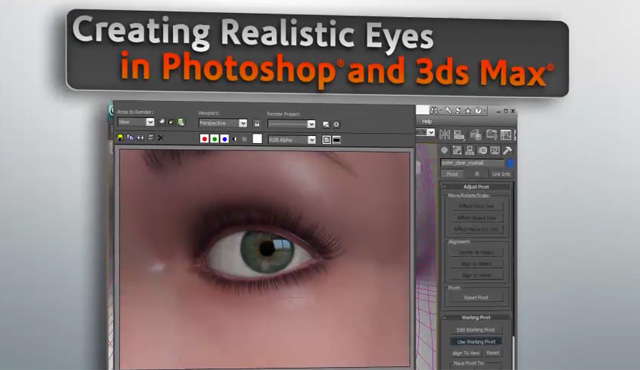The width and height of the screenshot is (640, 370).
Task: Click the rendered eye image
Action: pyautogui.click(x=264, y=258)
